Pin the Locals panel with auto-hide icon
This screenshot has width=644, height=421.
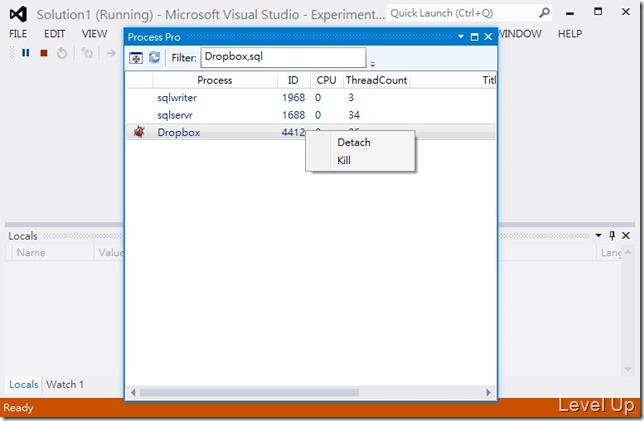coord(612,235)
